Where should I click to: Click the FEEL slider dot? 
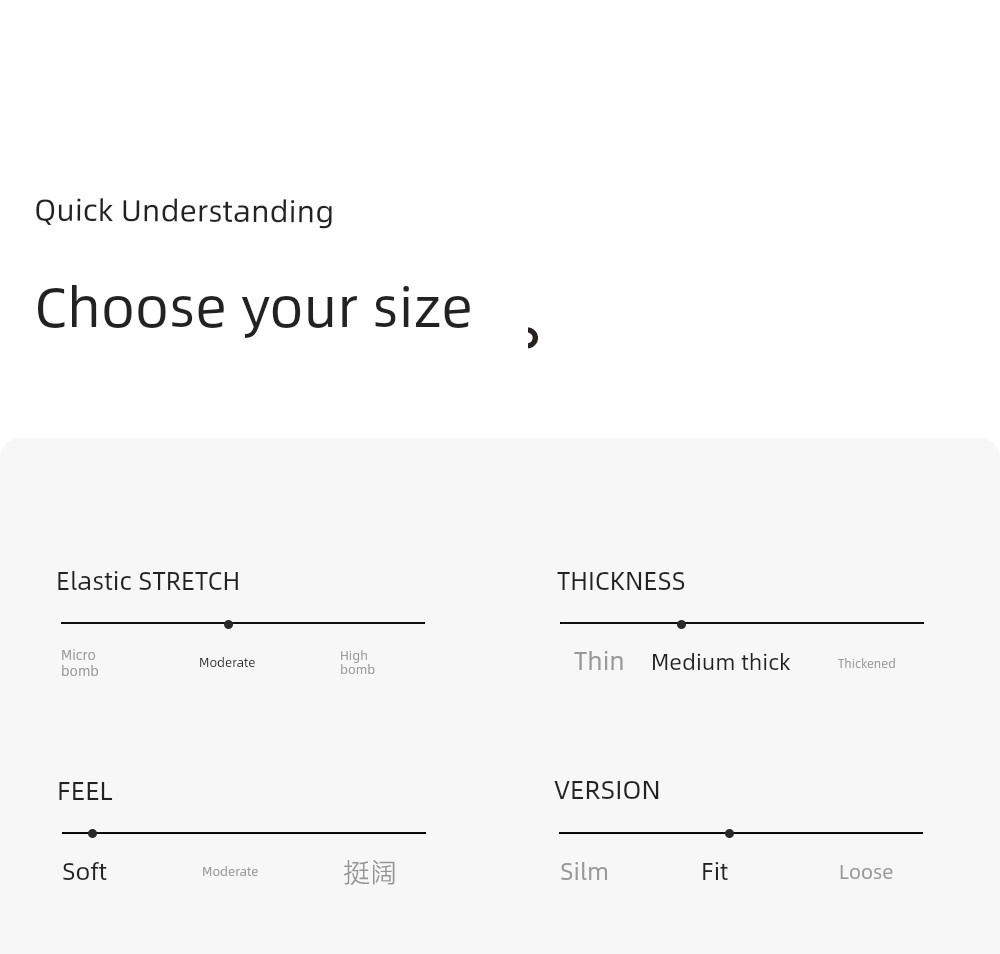coord(92,833)
